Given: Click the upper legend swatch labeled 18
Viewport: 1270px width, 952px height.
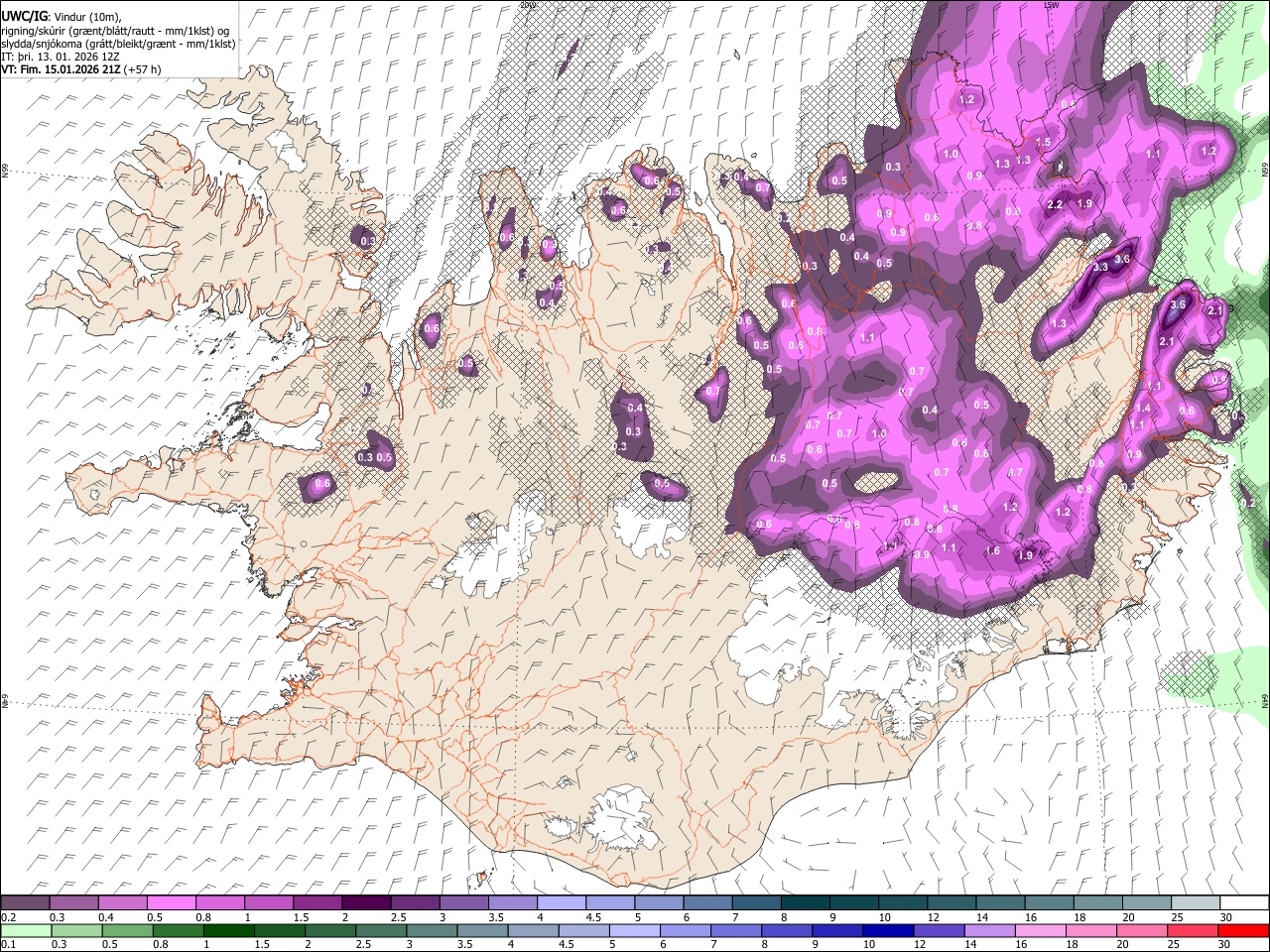Looking at the screenshot, I should (x=1096, y=903).
